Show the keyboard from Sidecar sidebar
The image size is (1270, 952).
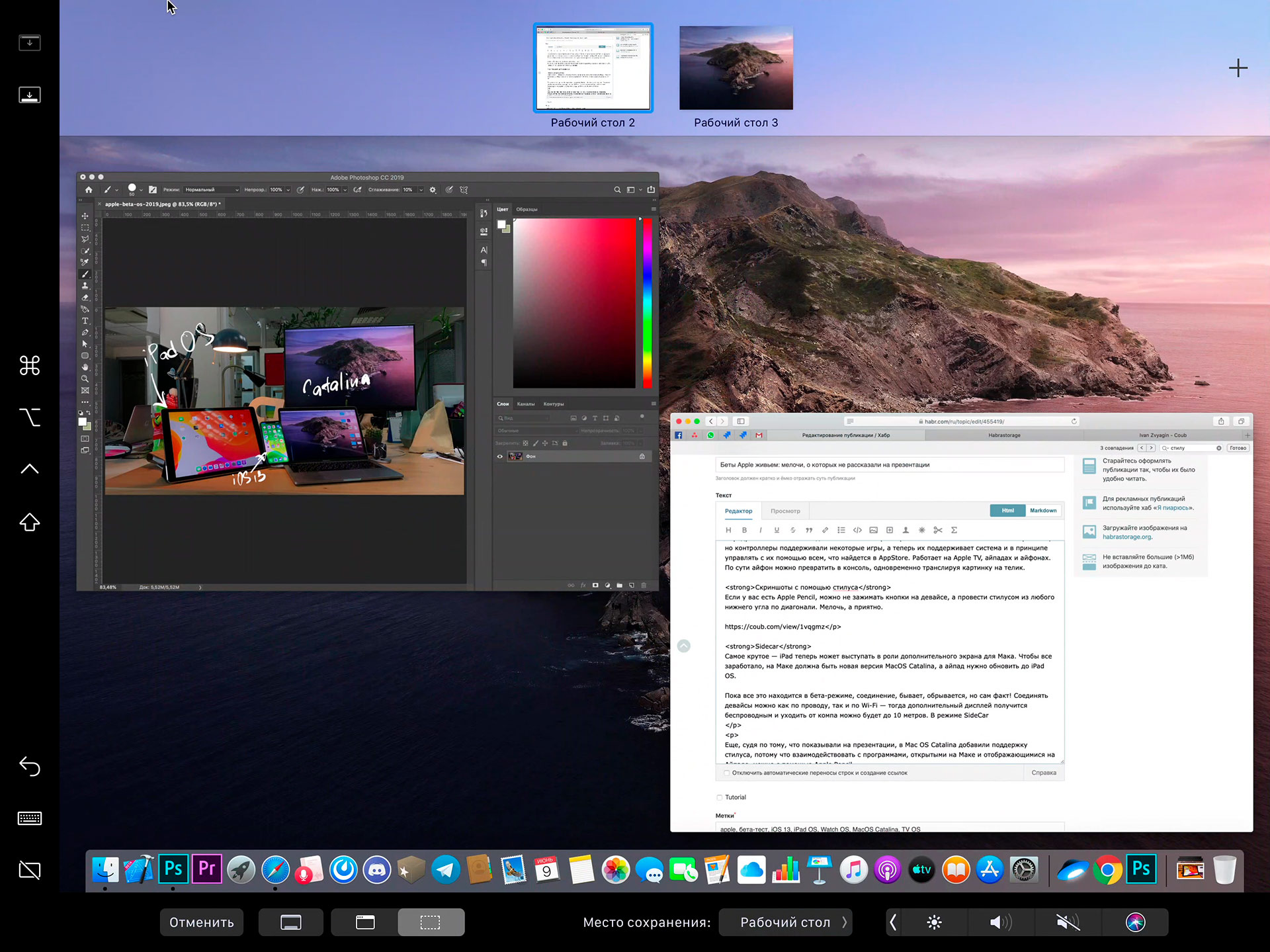pyautogui.click(x=30, y=818)
